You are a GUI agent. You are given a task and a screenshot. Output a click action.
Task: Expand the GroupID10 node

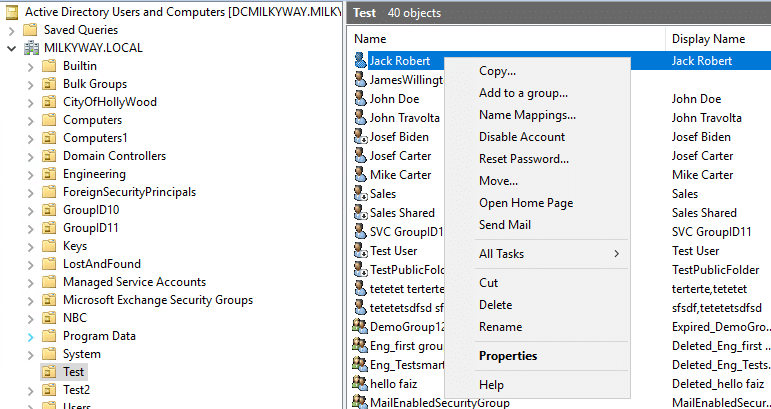(30, 211)
